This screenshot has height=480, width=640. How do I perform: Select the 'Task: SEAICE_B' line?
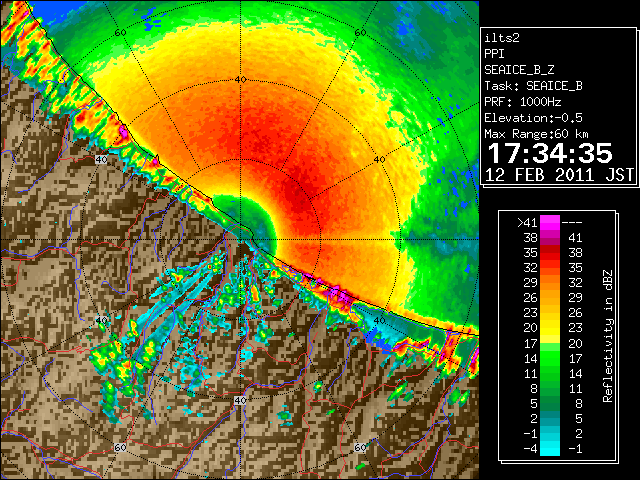pos(533,86)
